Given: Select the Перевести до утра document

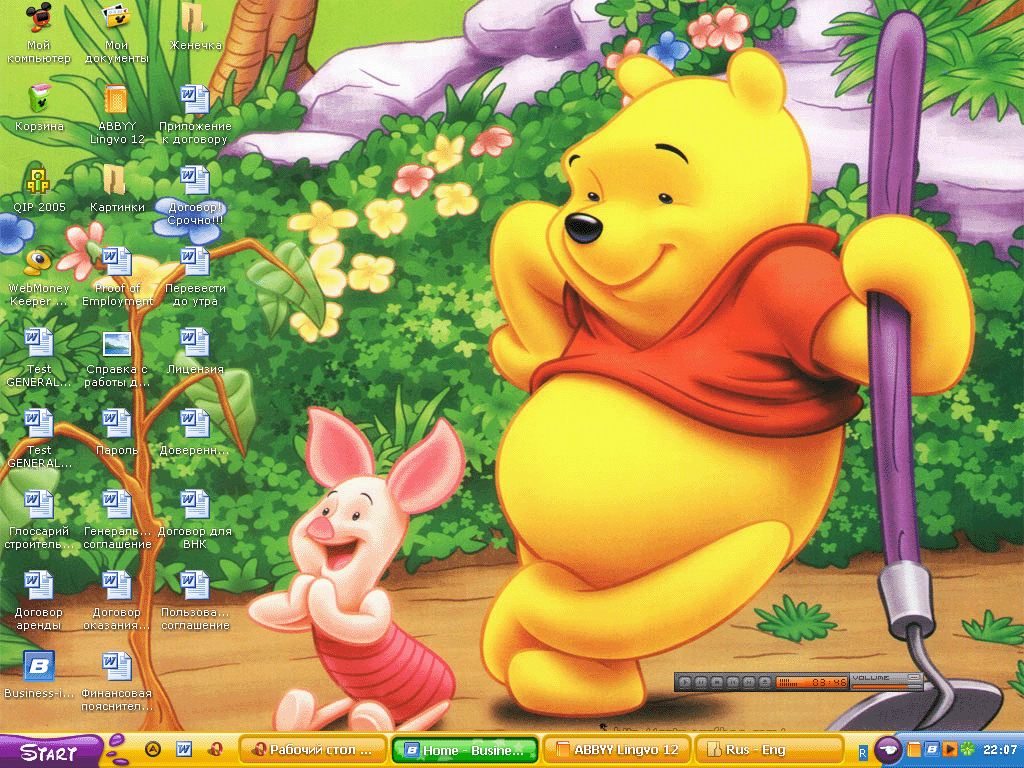Looking at the screenshot, I should pyautogui.click(x=195, y=276).
